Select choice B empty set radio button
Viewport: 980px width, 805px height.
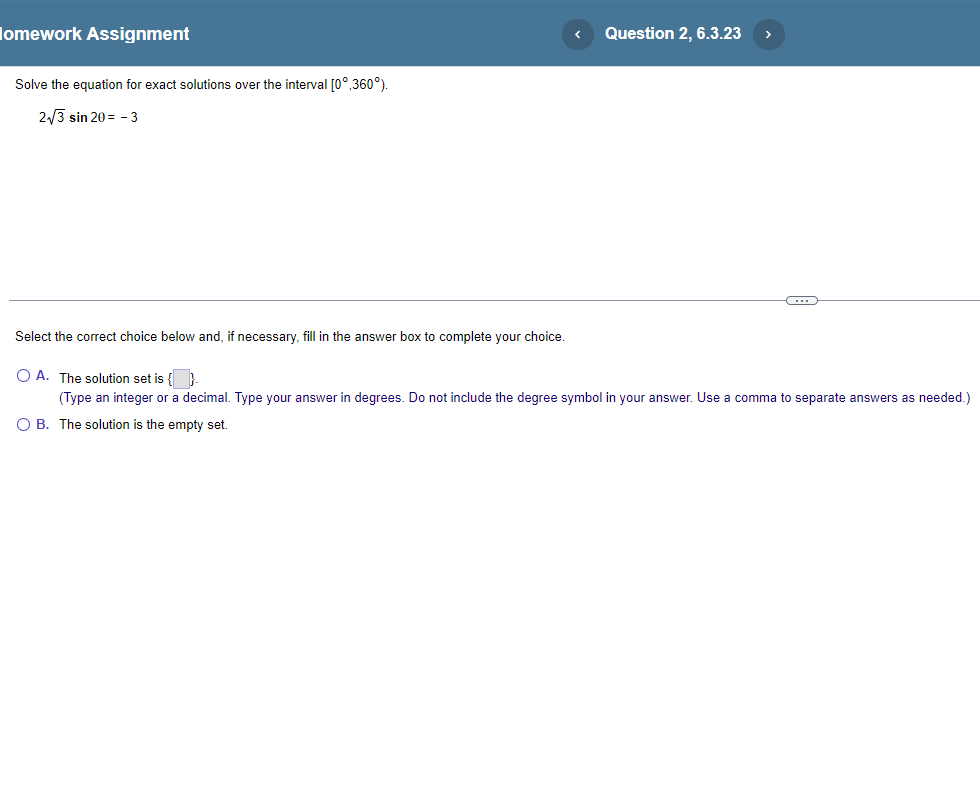pos(23,425)
